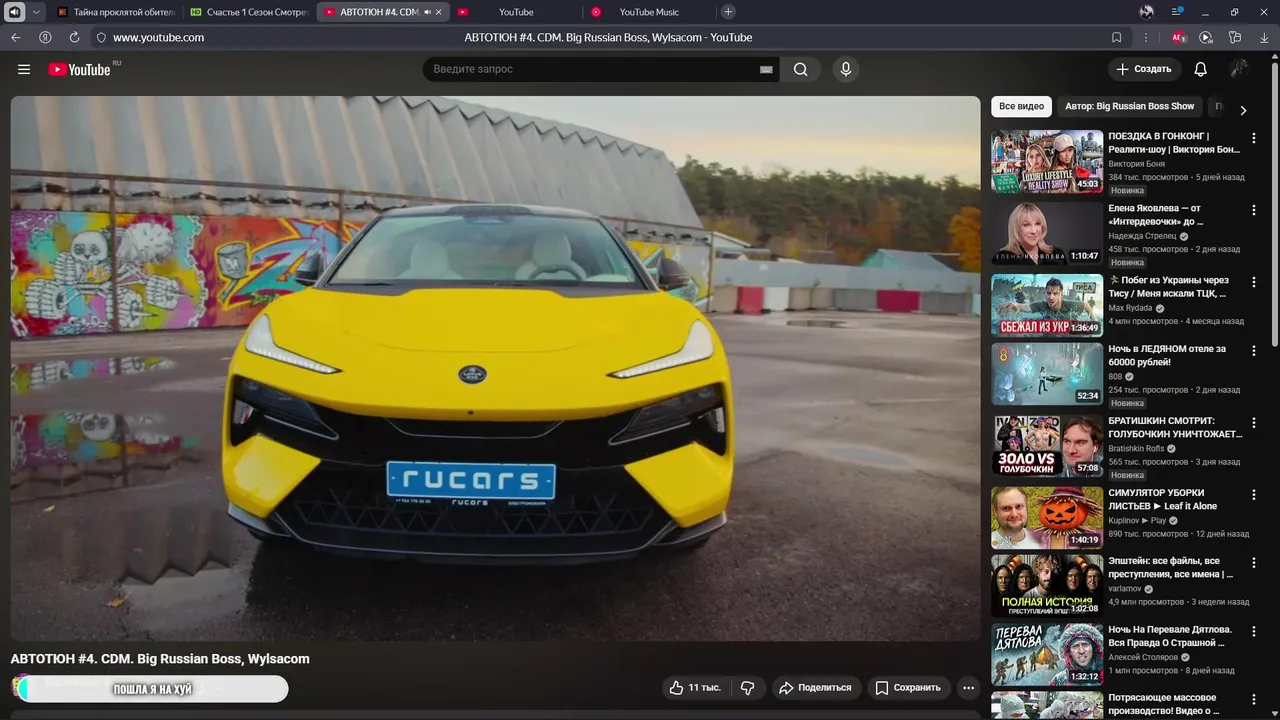Open 'Побег из Украины через Тису' thumbnail

pos(1047,305)
